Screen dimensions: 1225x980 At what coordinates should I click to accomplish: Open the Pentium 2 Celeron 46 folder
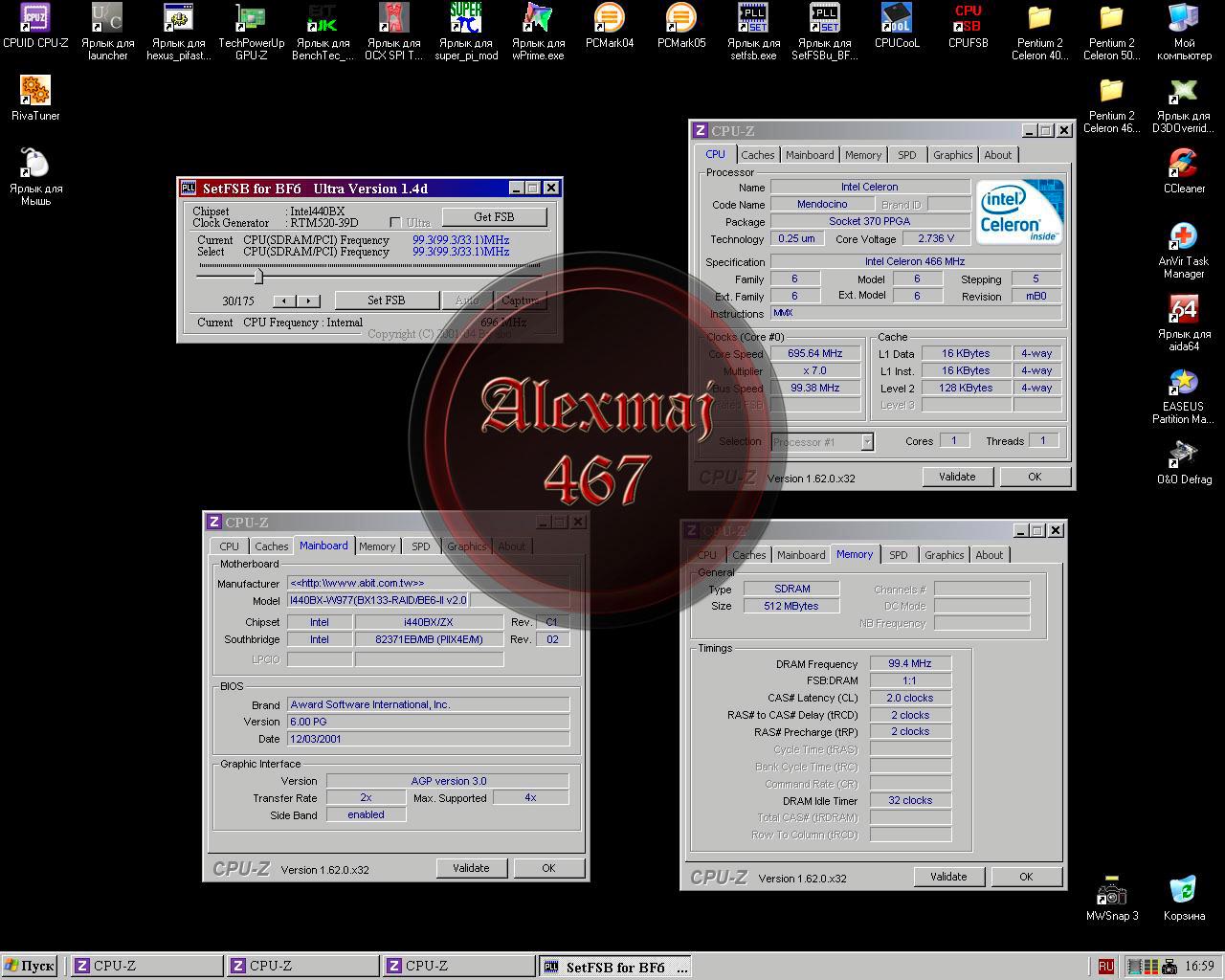tap(1112, 90)
